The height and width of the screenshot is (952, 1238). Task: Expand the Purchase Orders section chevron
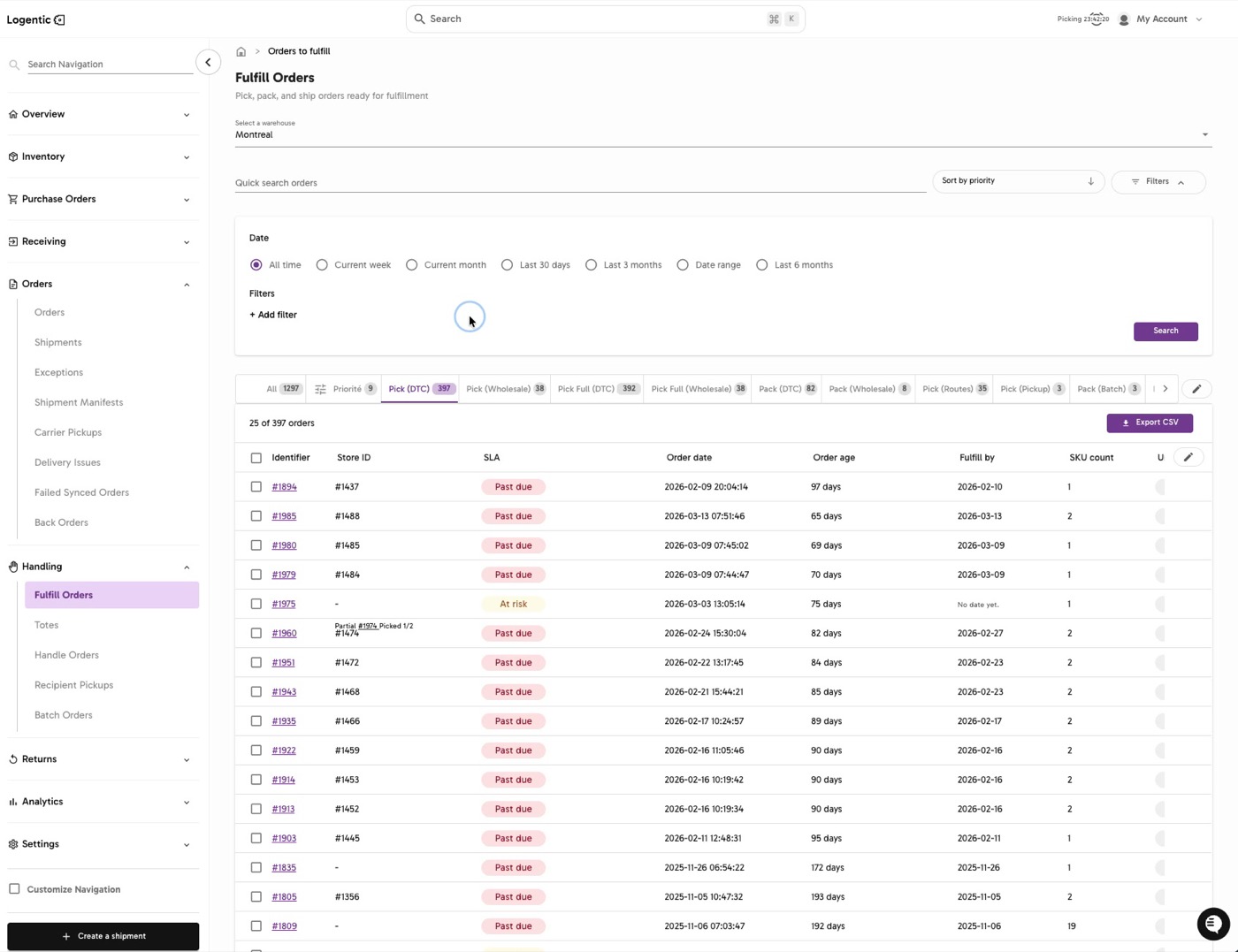click(187, 199)
